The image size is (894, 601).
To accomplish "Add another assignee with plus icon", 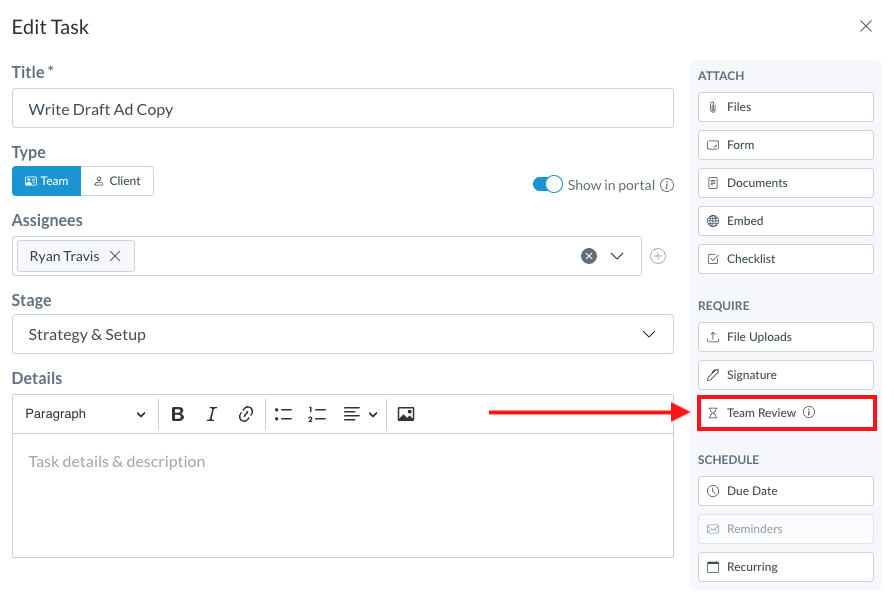I will pos(658,256).
